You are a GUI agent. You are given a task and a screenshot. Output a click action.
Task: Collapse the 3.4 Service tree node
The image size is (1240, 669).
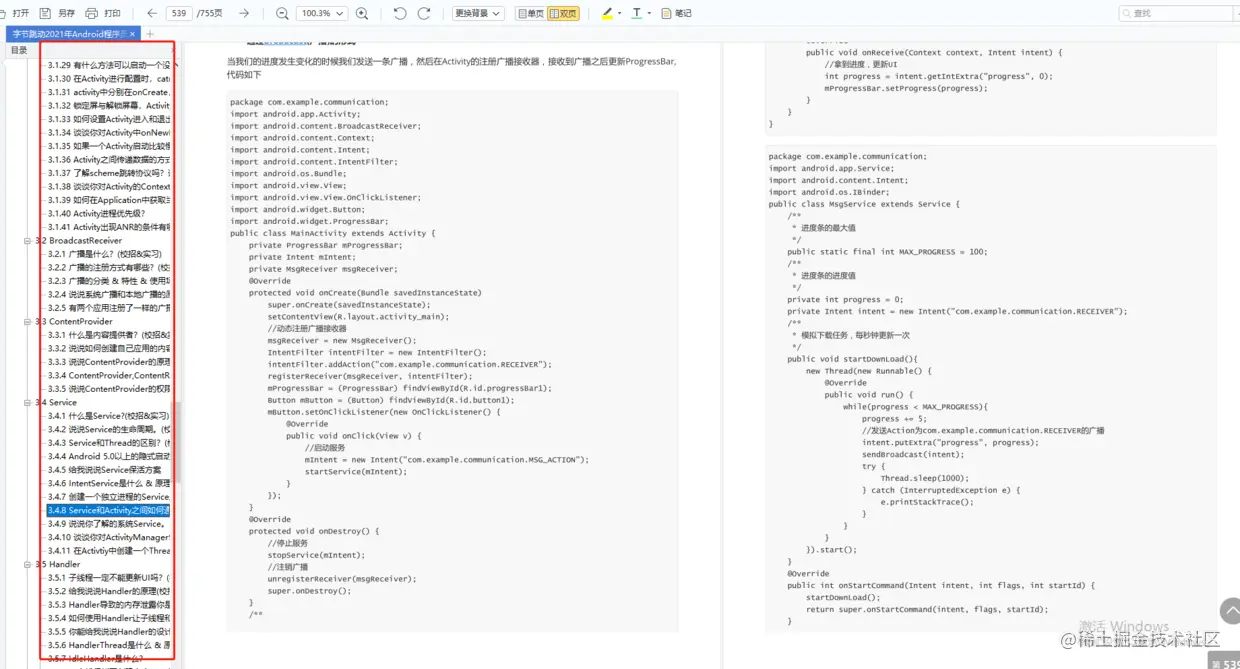coord(28,403)
